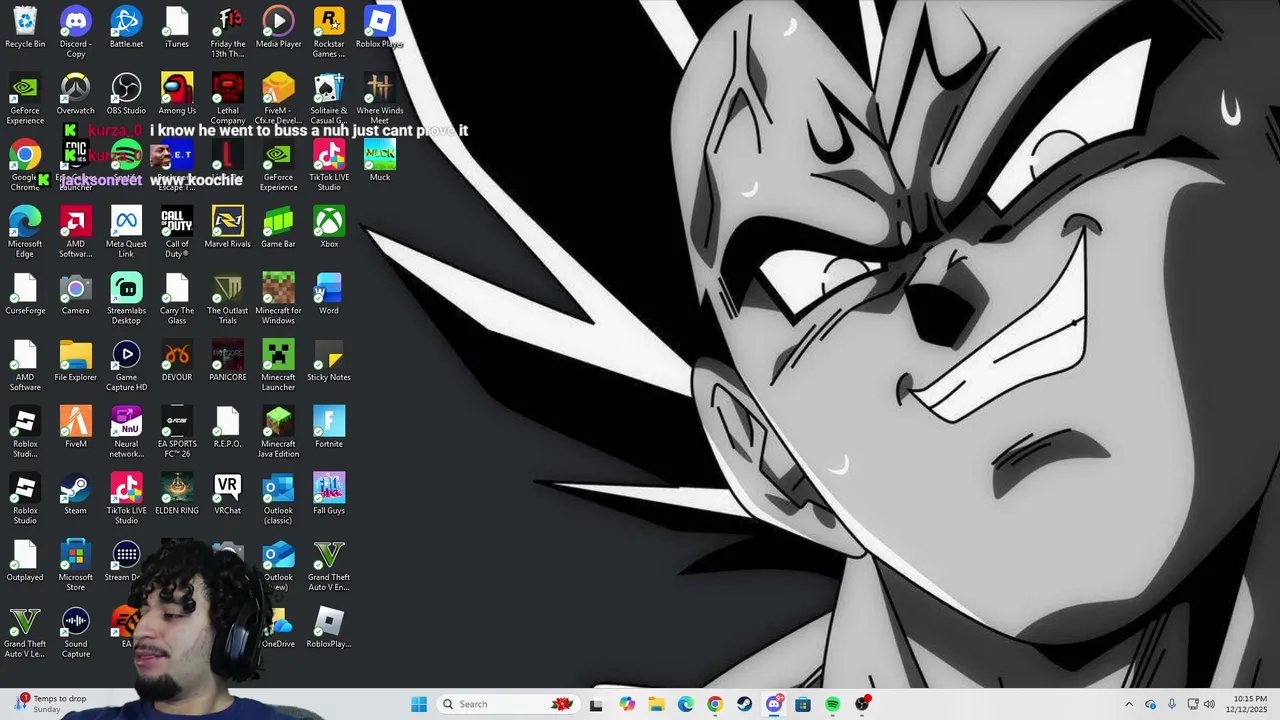Open the Fall Guys desktop icon
The width and height of the screenshot is (1280, 720).
pos(329,495)
